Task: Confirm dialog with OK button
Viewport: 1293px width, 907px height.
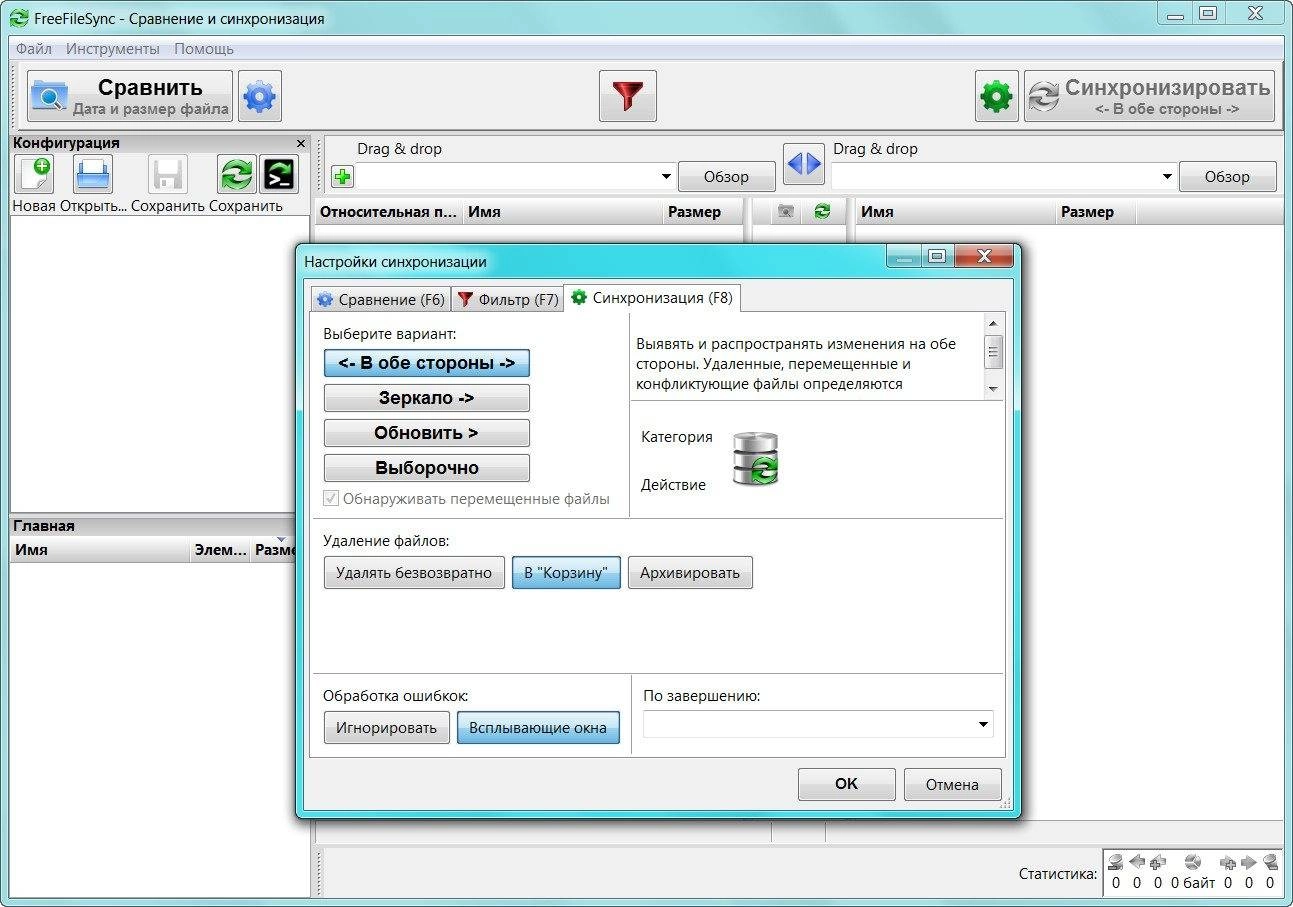Action: pyautogui.click(x=846, y=784)
